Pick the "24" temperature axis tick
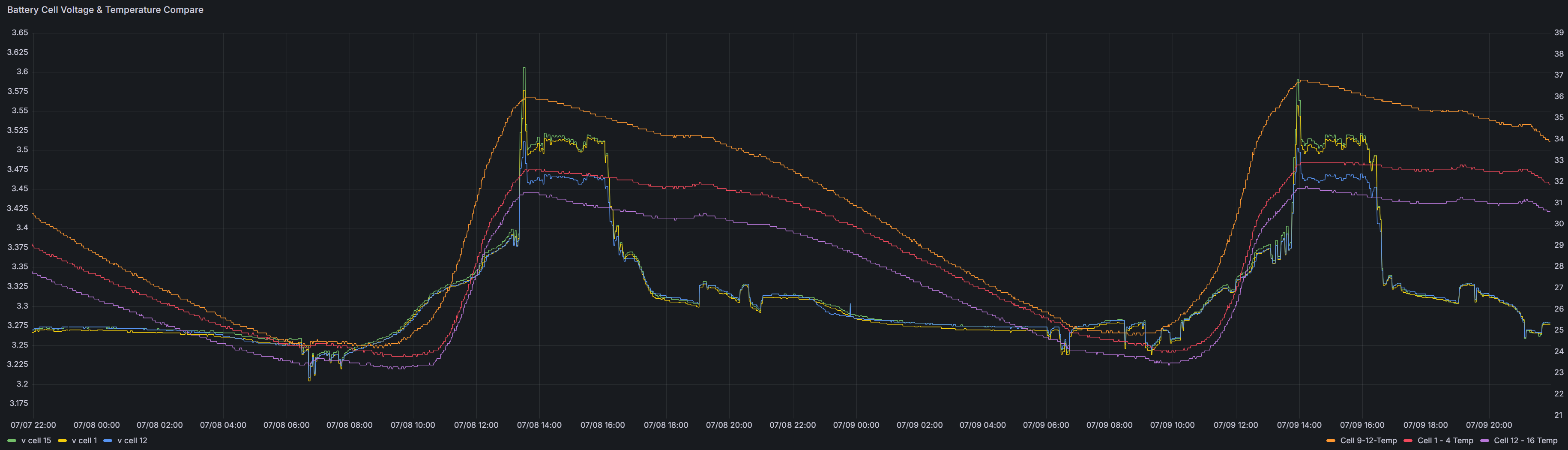 coord(1558,351)
